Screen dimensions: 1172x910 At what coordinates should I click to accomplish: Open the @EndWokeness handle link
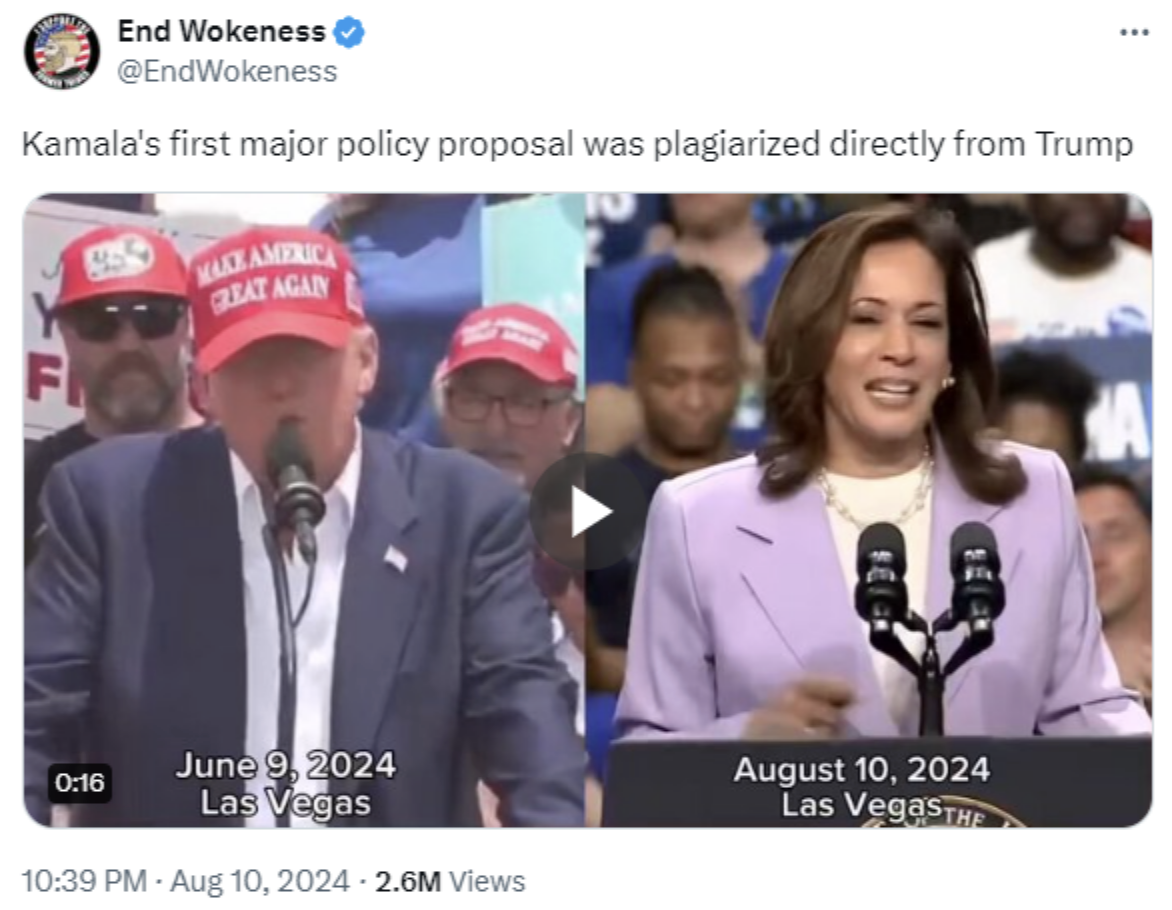(227, 72)
